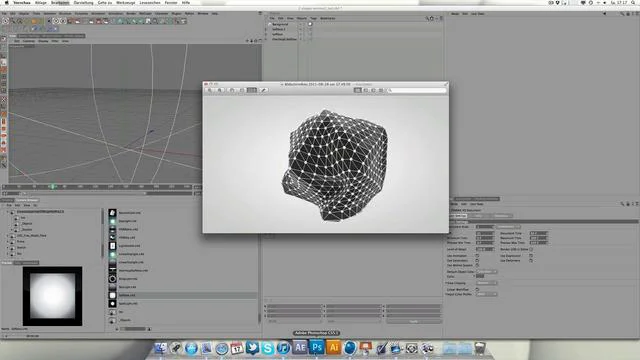The width and height of the screenshot is (640, 360).
Task: Toggle the Linear Workflow checkbox
Action: [477, 289]
